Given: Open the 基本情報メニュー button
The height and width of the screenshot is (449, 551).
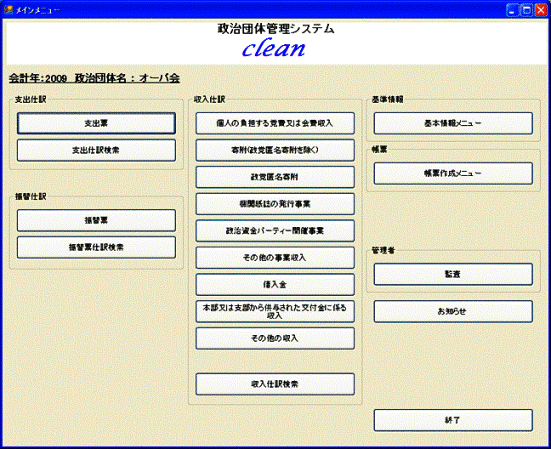Looking at the screenshot, I should coord(453,123).
